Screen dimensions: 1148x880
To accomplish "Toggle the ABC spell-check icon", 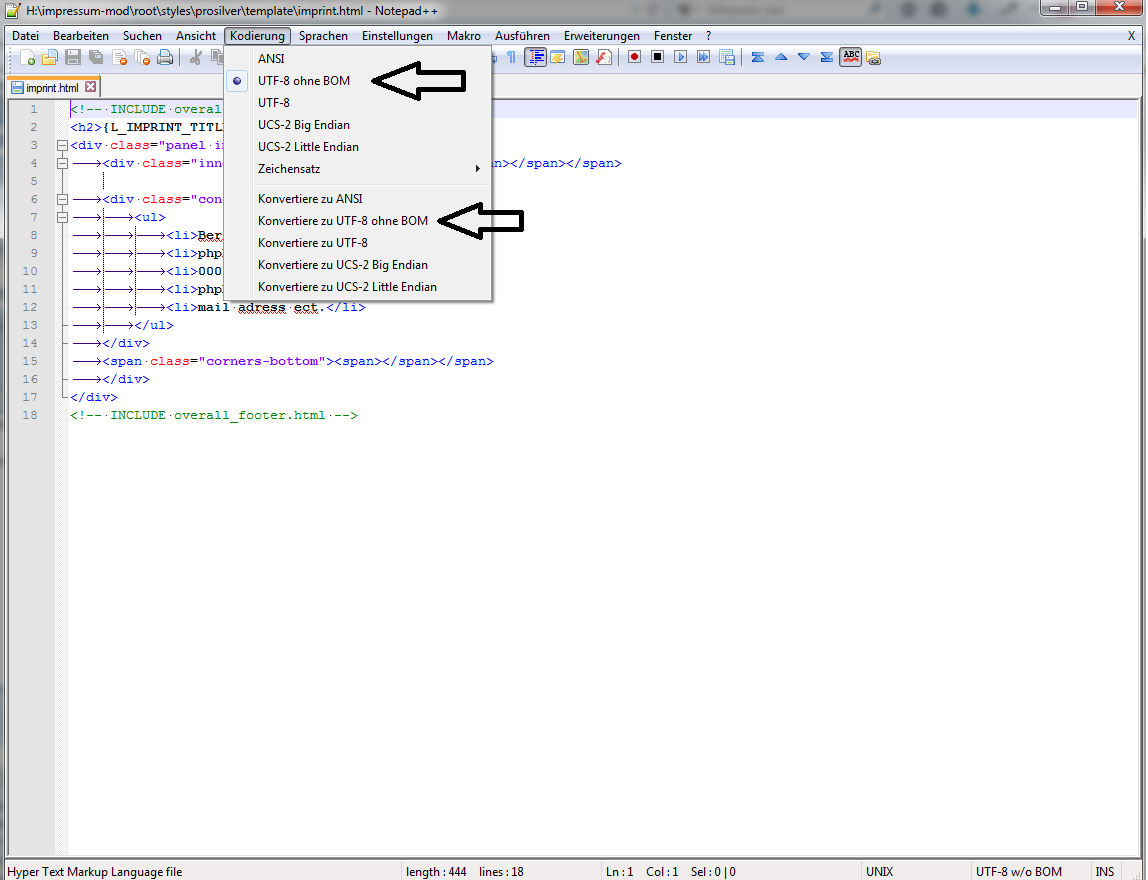I will point(851,57).
